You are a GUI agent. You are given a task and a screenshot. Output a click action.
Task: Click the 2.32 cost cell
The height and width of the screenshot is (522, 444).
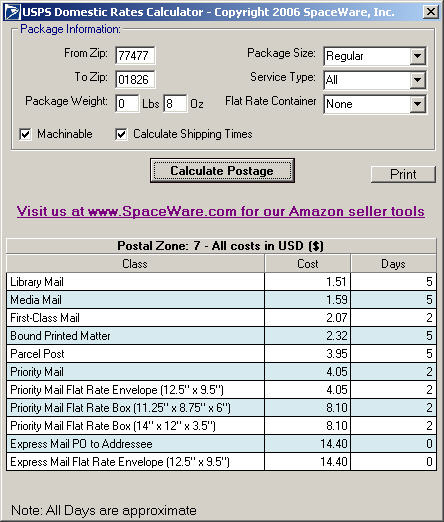point(308,336)
